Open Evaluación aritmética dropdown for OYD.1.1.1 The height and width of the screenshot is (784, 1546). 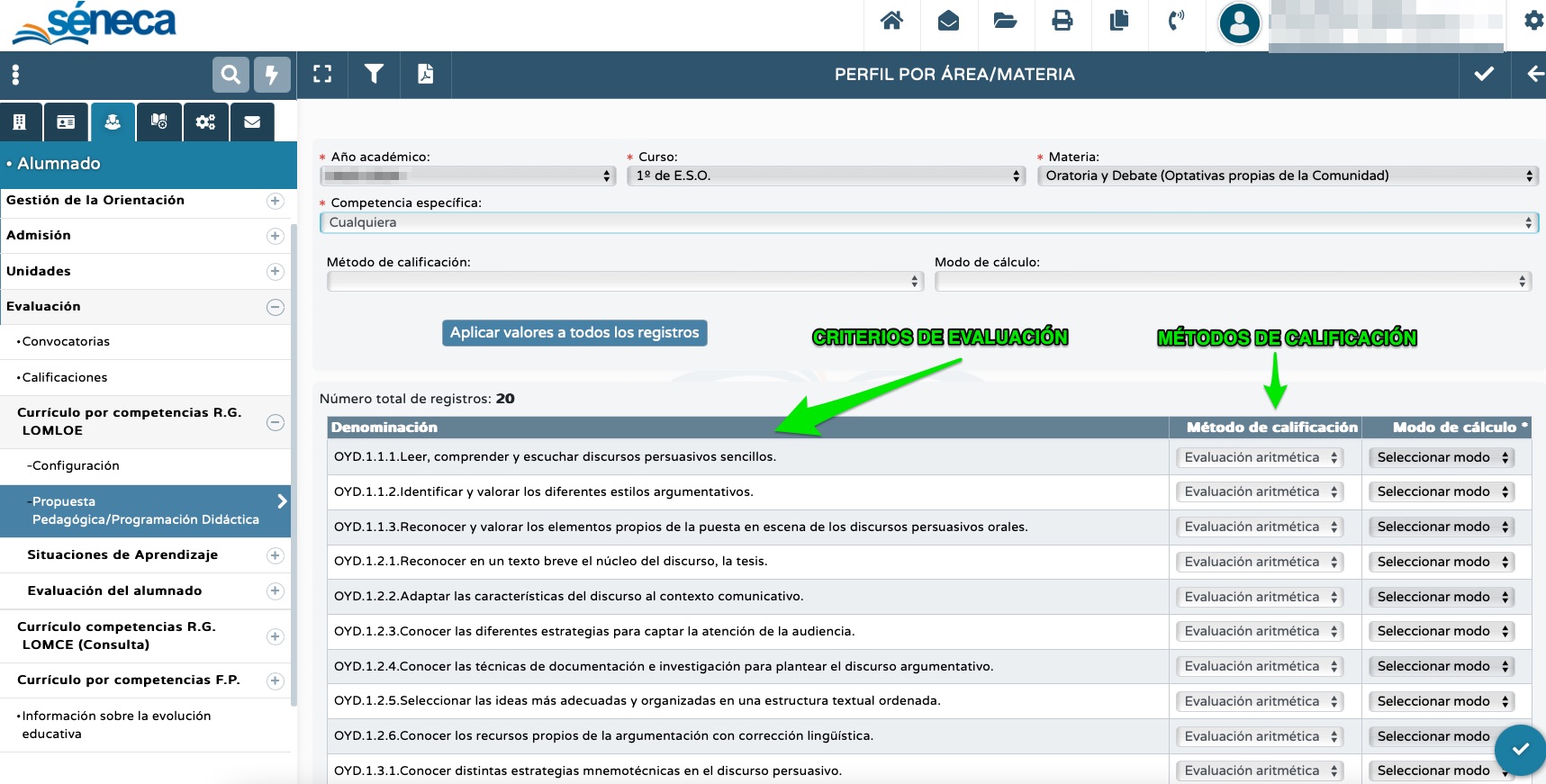tap(1260, 457)
